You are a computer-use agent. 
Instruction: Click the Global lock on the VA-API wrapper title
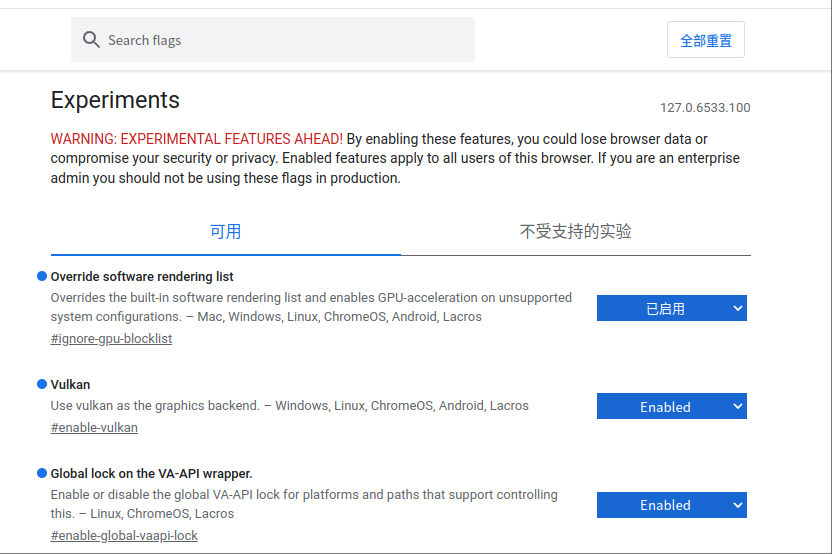pos(151,473)
